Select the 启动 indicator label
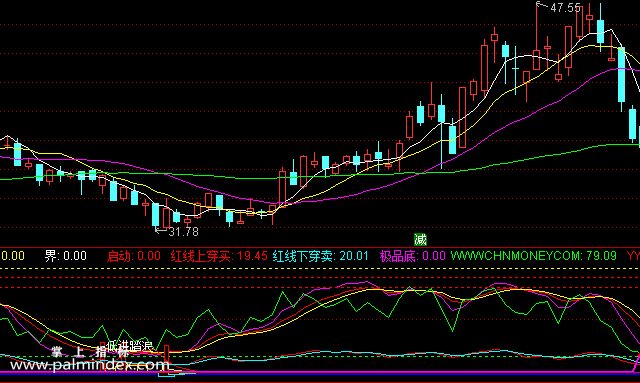Image resolution: width=640 pixels, height=383 pixels. click(133, 256)
